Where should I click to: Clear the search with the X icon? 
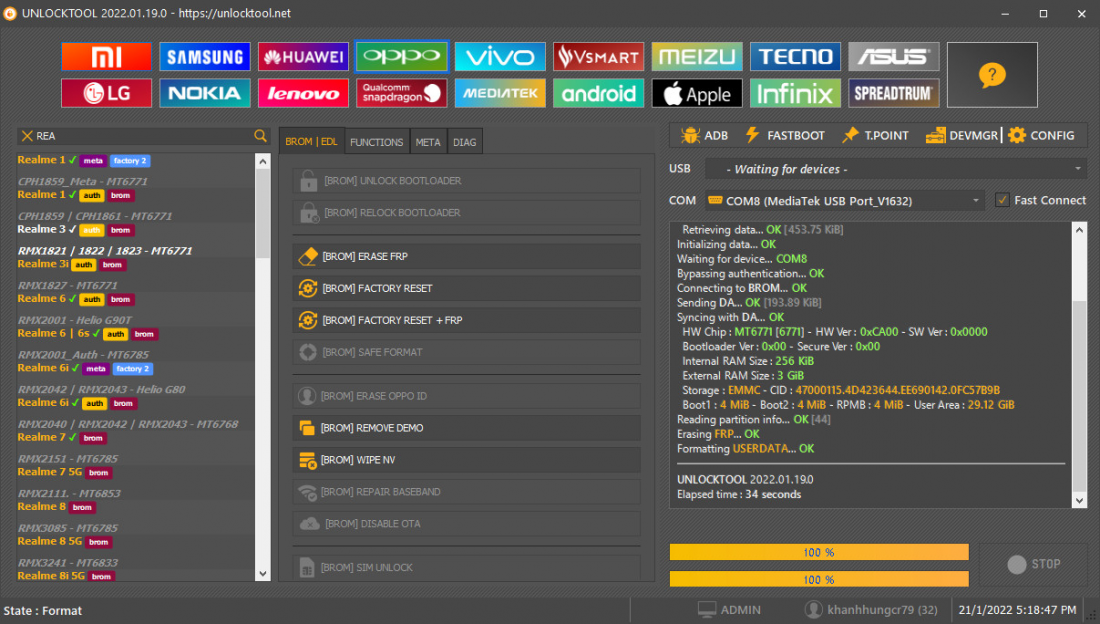[27, 135]
